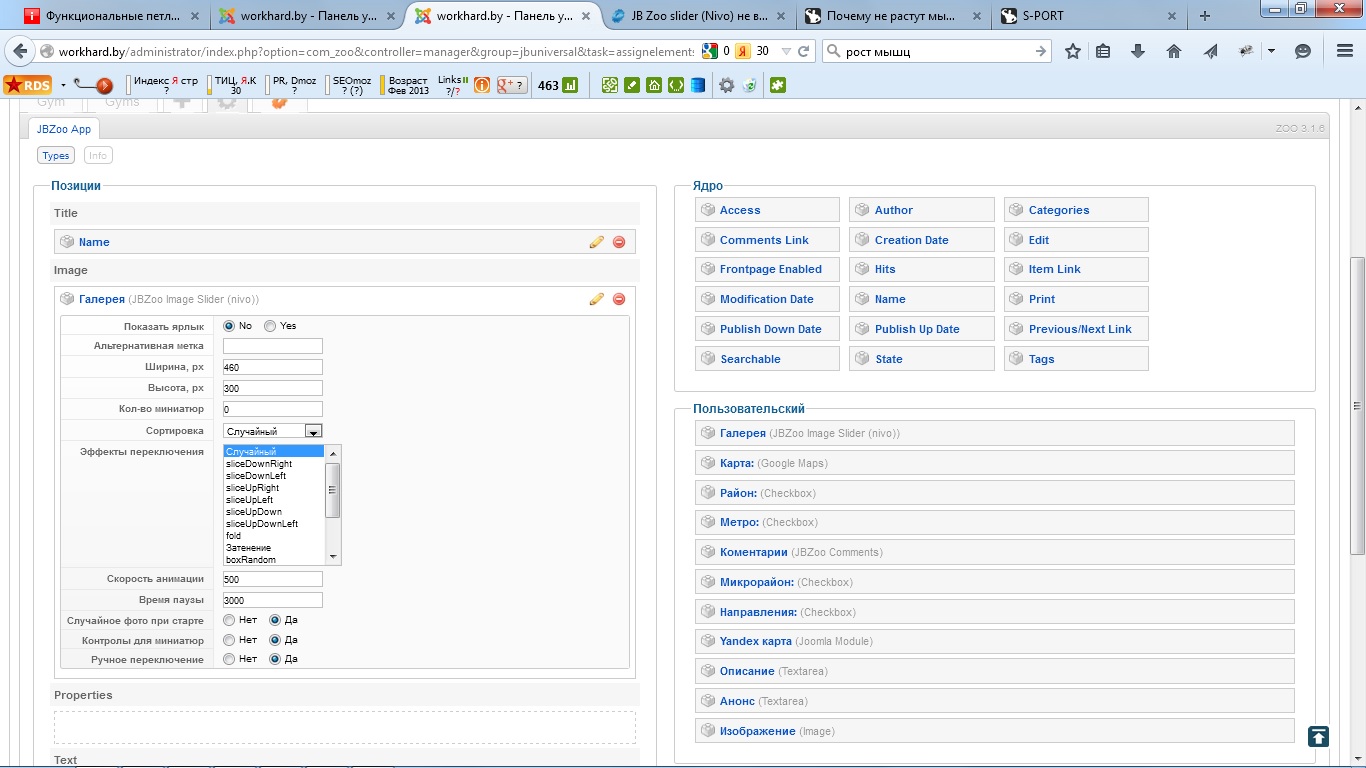The width and height of the screenshot is (1366, 768).
Task: Click the browser home icon
Action: point(1174,51)
